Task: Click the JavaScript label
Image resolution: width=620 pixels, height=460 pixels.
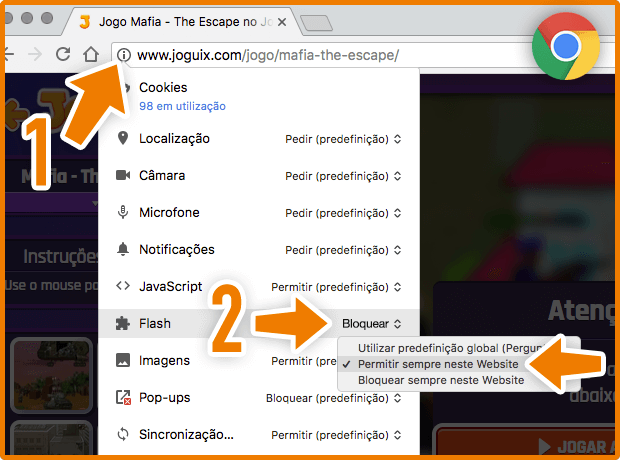Action: (170, 286)
